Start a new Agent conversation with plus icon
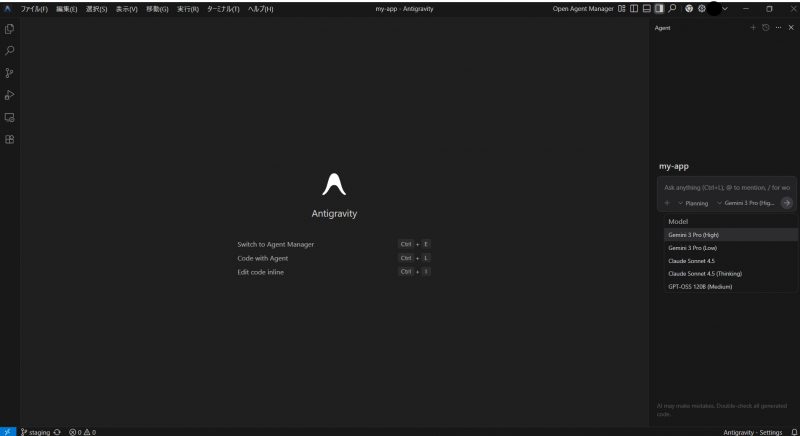 pos(753,28)
